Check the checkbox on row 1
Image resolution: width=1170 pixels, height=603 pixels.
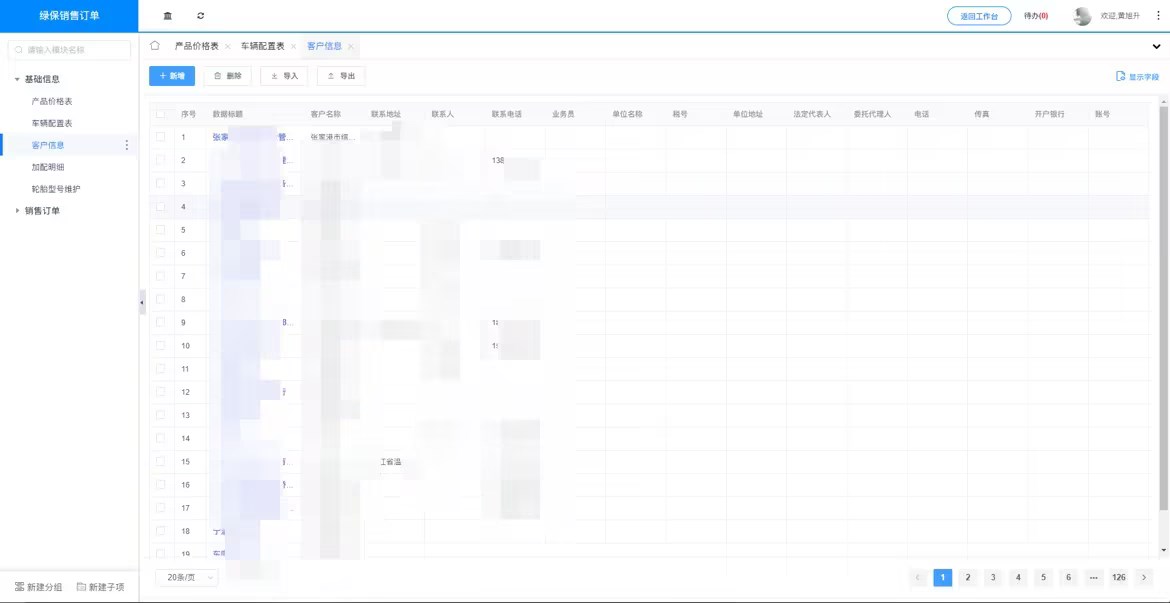161,136
